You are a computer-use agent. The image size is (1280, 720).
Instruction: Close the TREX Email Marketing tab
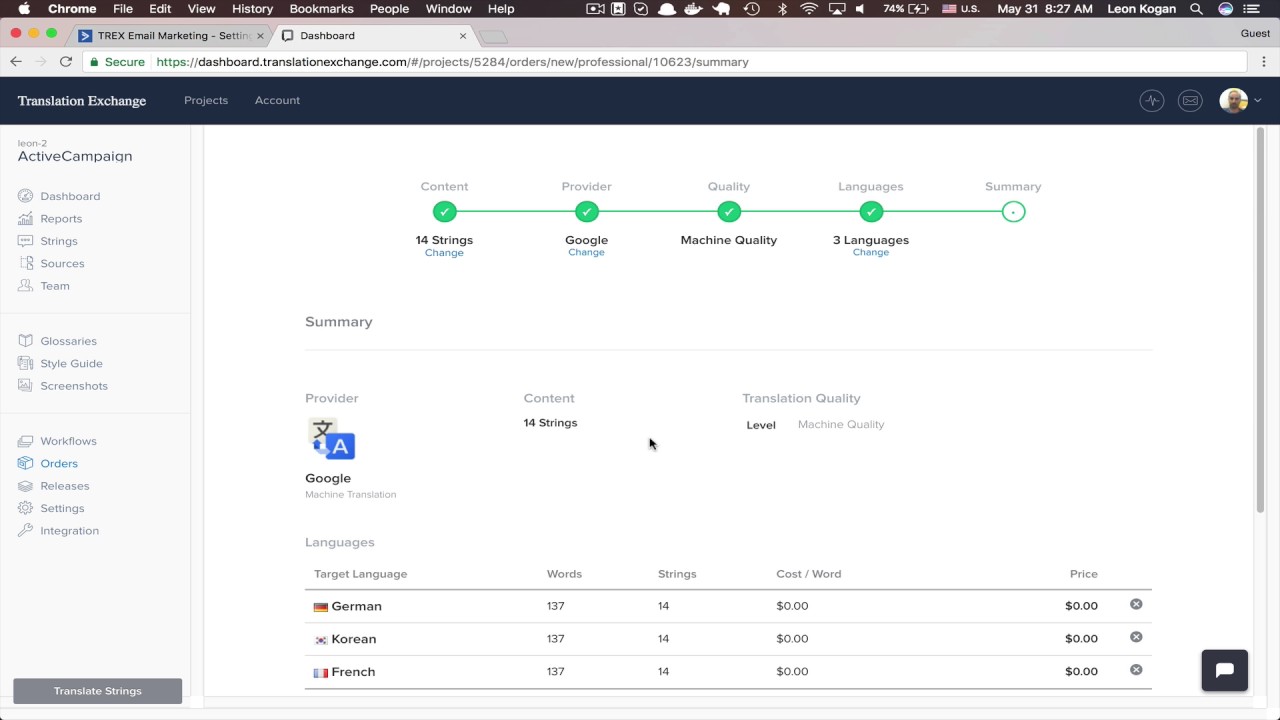click(261, 35)
